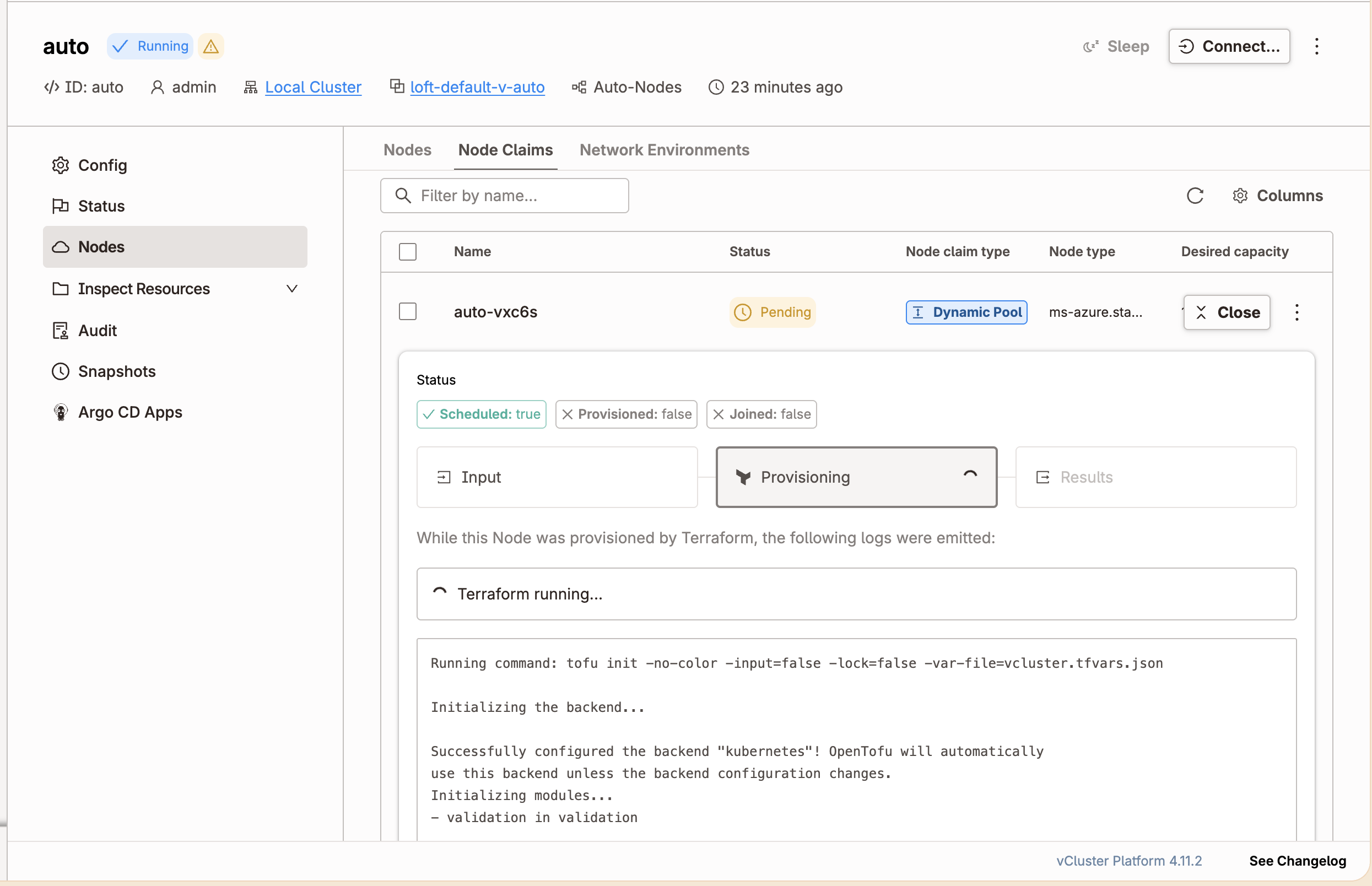Select the Provisioning step panel
1372x886 pixels.
tap(856, 477)
